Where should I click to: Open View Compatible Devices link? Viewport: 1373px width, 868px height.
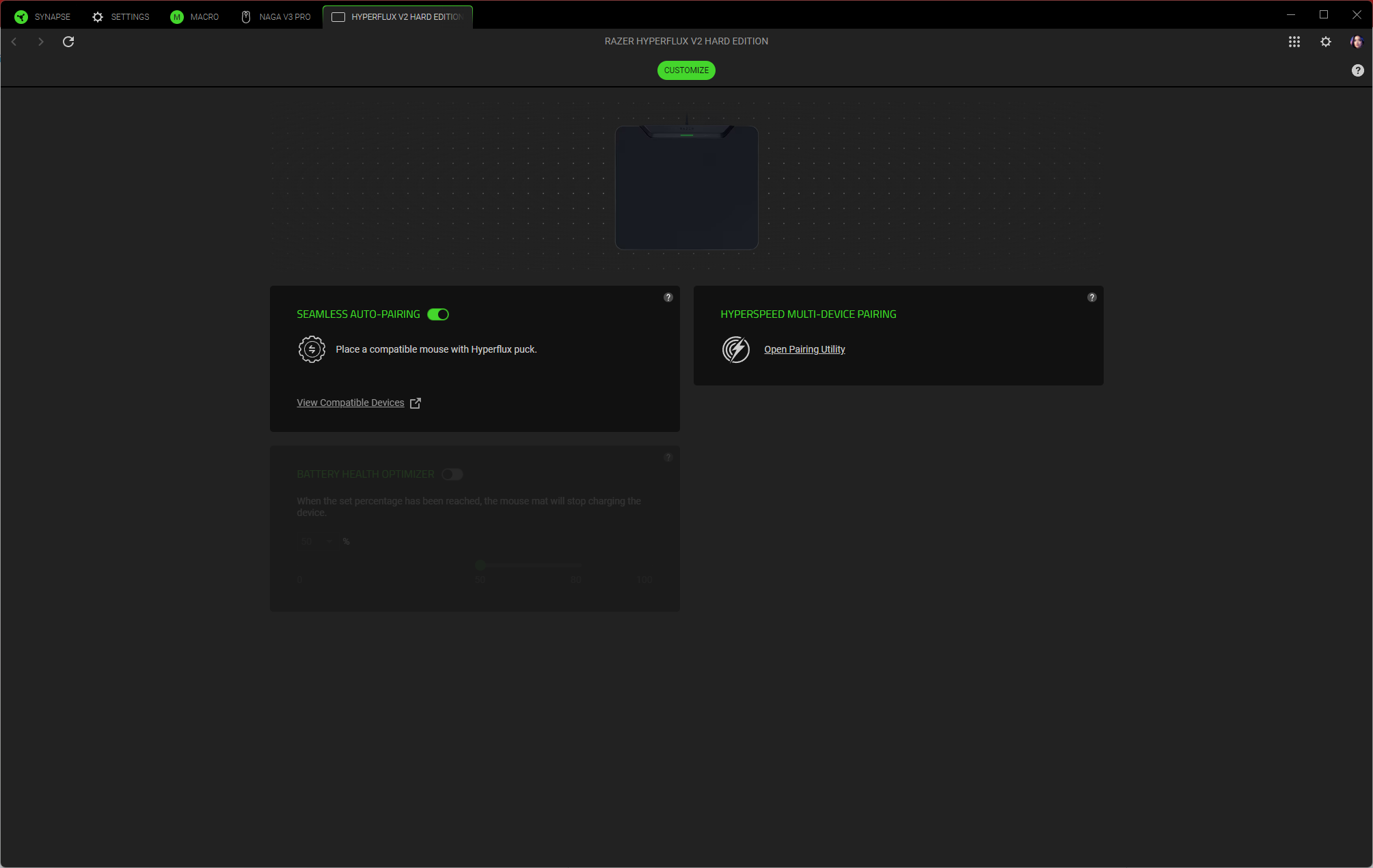point(351,403)
